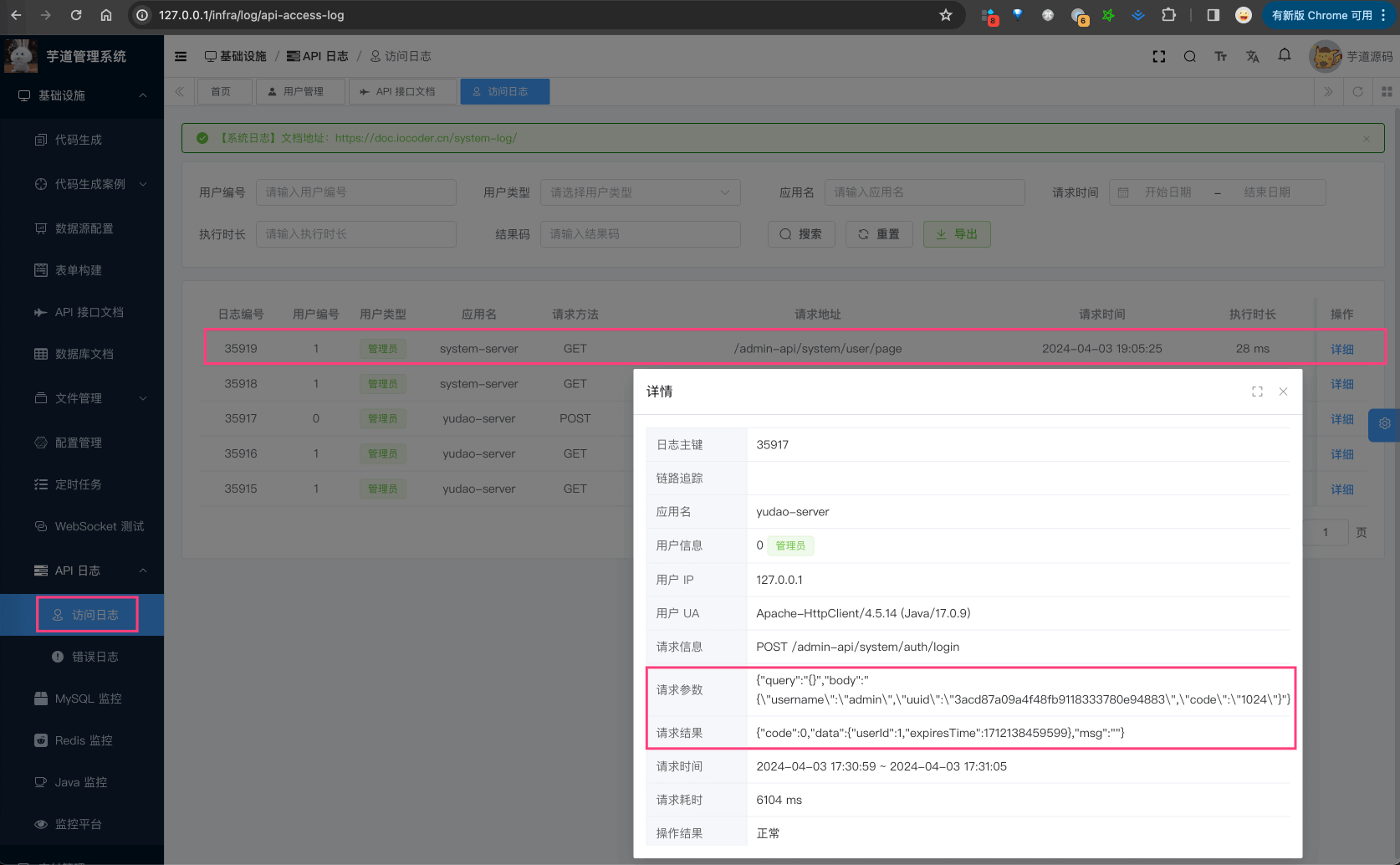The image size is (1400, 865).
Task: Refresh the page with the circular arrow icon
Action: tap(1358, 91)
